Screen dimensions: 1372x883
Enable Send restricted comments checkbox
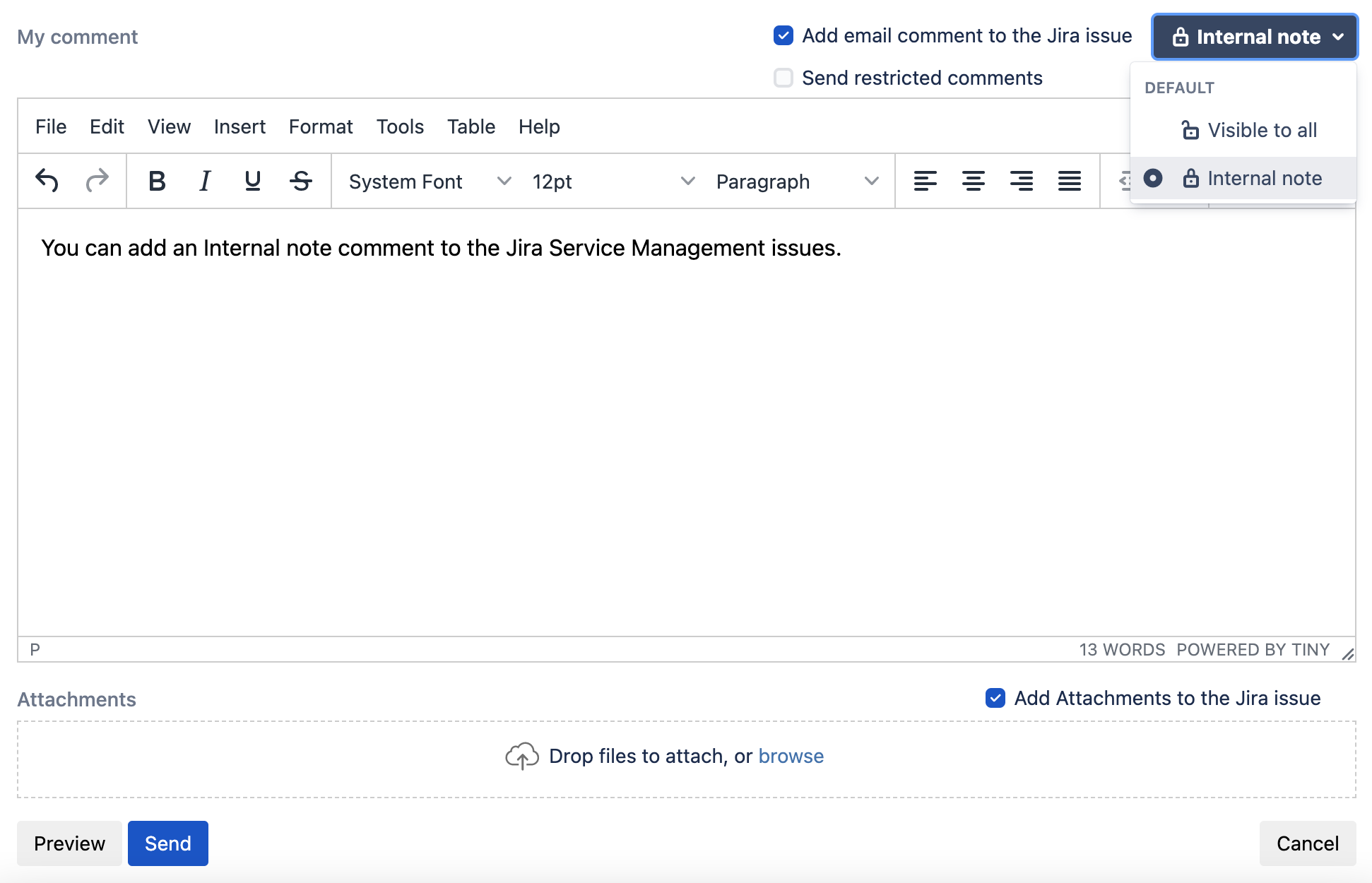[x=783, y=78]
